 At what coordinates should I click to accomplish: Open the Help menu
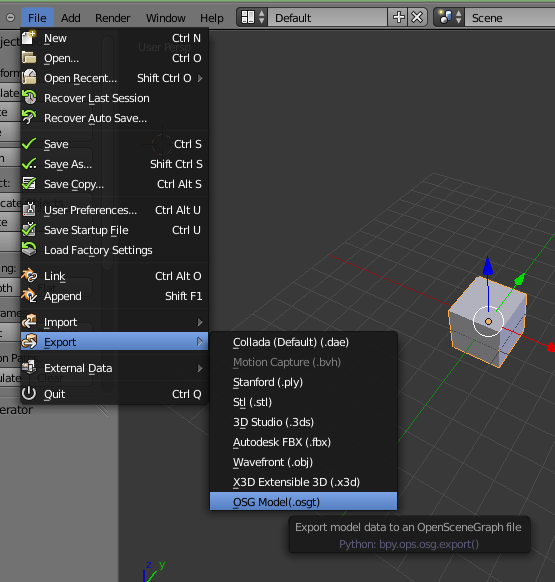coord(212,18)
